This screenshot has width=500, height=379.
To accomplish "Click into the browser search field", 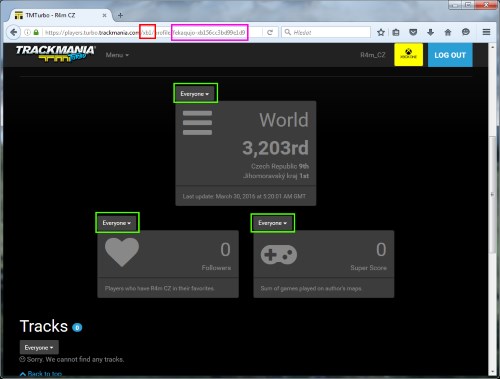I will pyautogui.click(x=326, y=32).
